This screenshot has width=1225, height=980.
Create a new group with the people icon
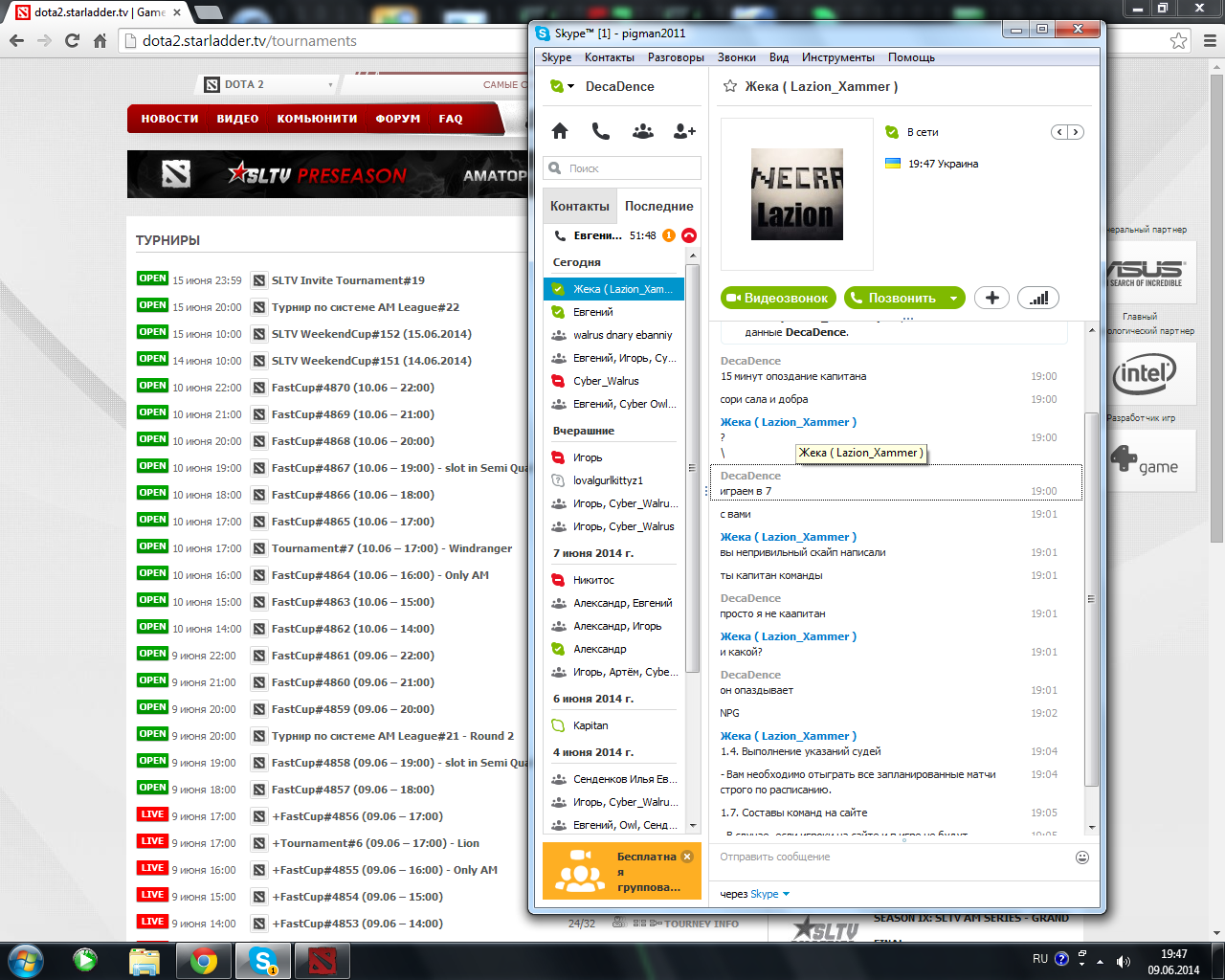pyautogui.click(x=643, y=131)
